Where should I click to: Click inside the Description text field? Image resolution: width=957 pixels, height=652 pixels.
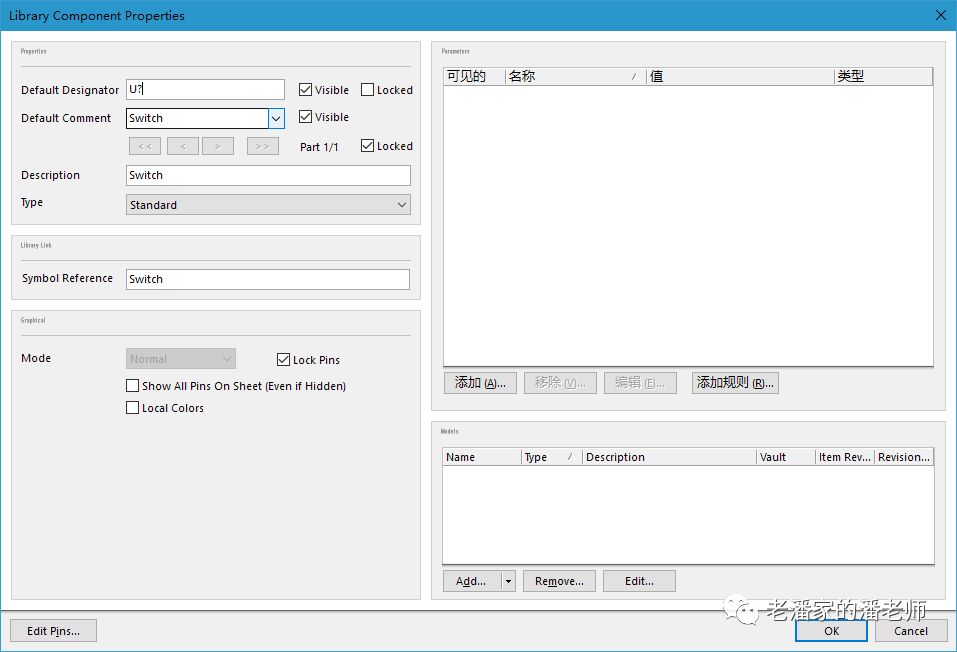(x=268, y=176)
